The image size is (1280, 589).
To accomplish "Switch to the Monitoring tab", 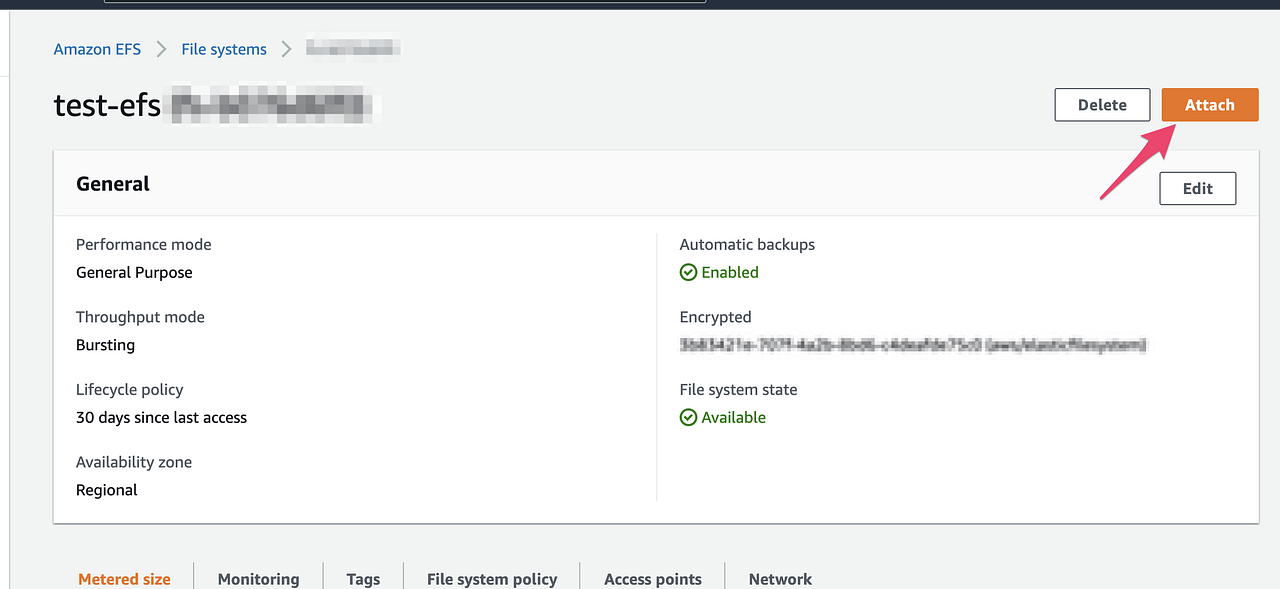I will (x=257, y=579).
